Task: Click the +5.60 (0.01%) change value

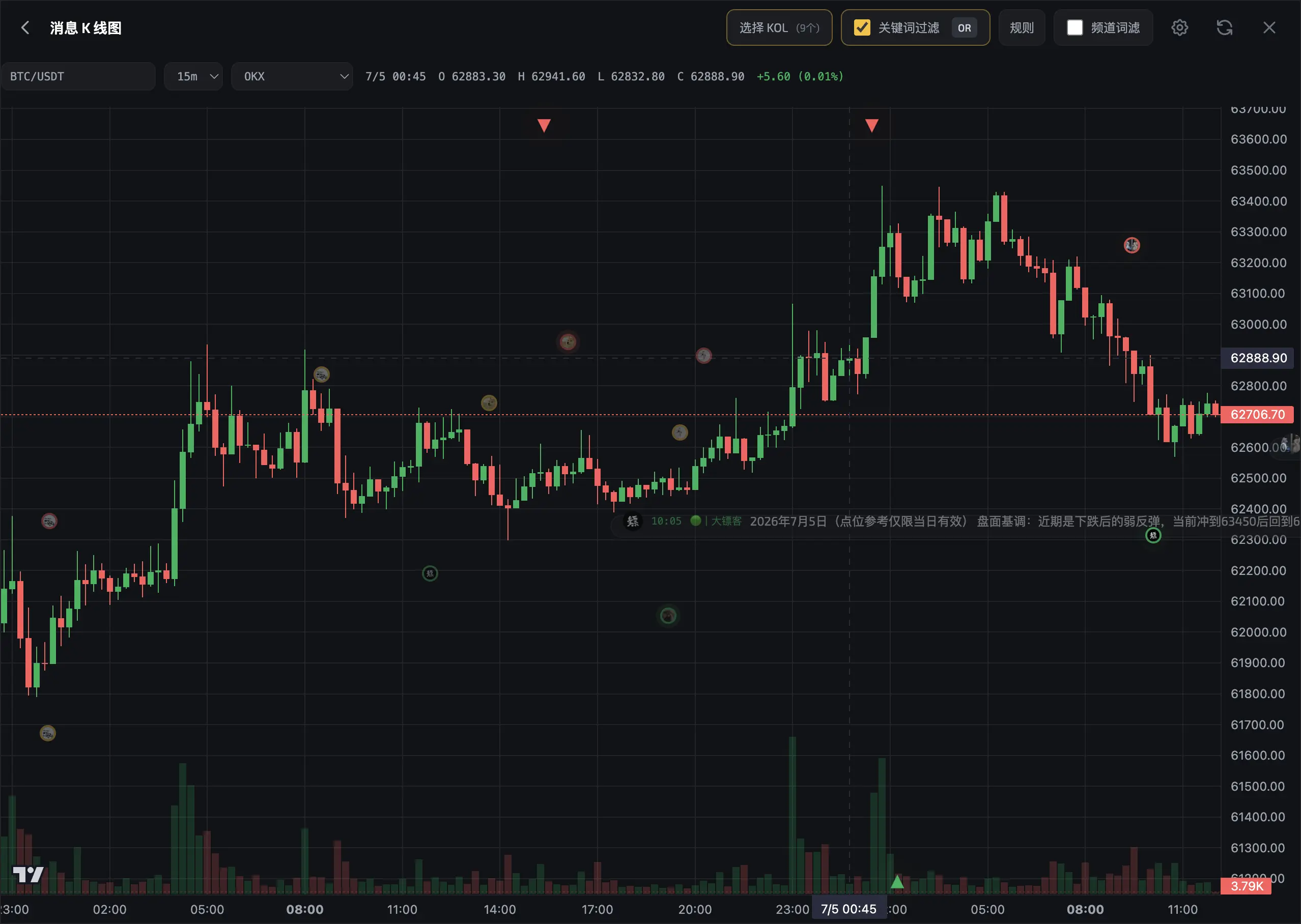Action: point(800,76)
